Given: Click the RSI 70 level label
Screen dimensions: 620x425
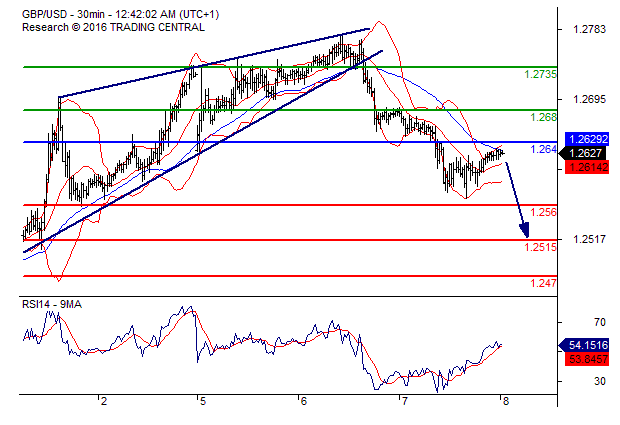Looking at the screenshot, I should (x=600, y=323).
